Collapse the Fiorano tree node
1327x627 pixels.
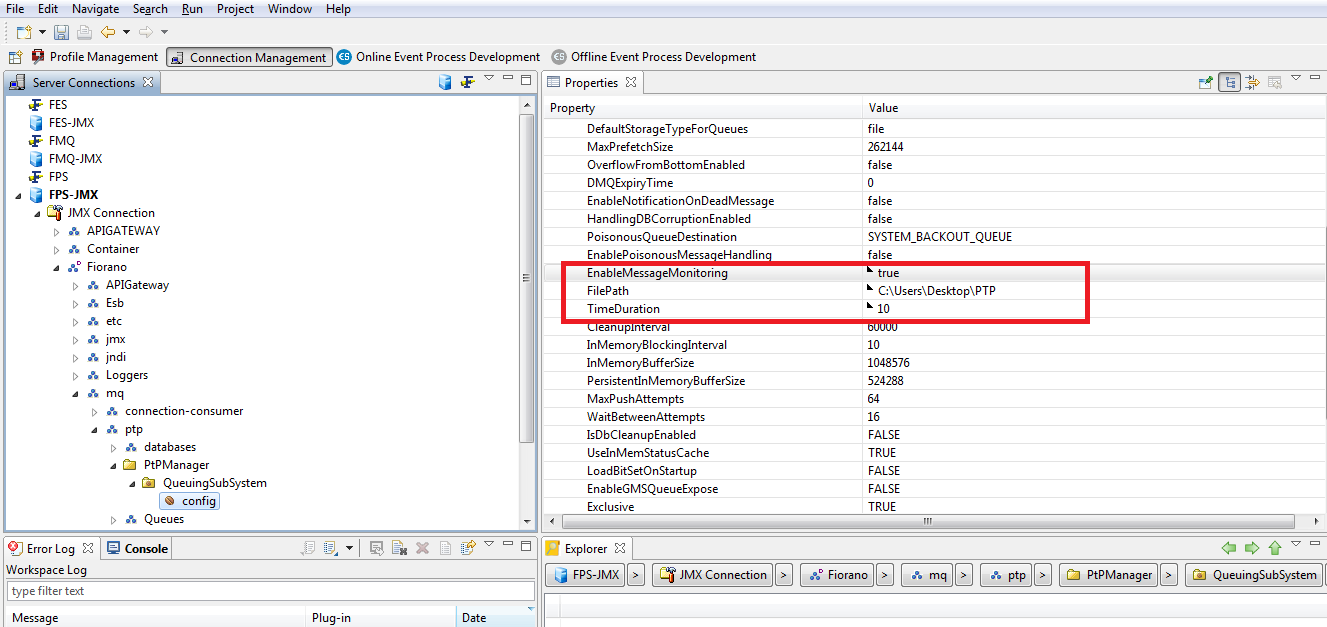57,267
